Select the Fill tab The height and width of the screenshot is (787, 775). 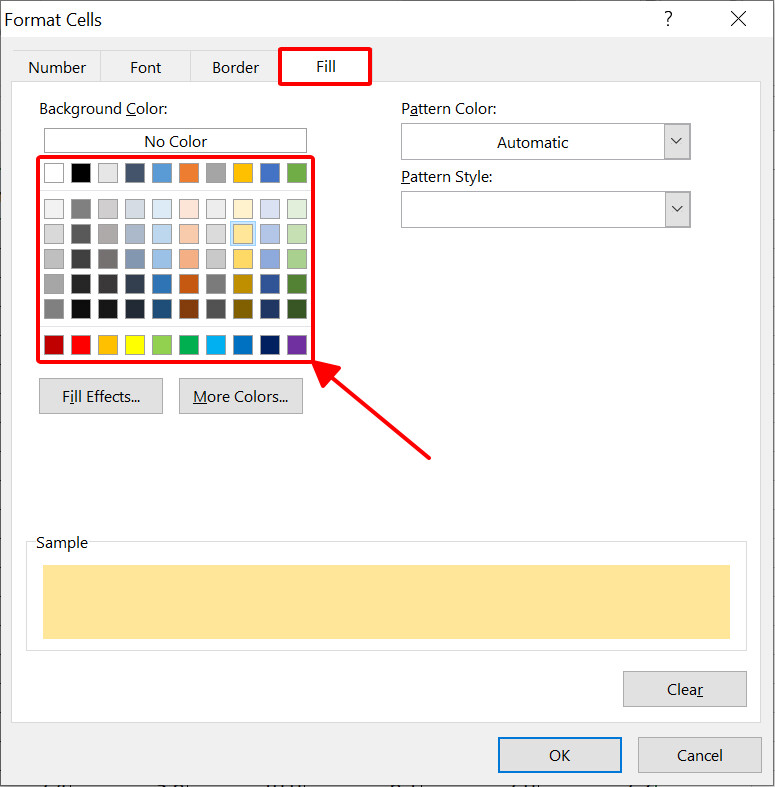click(325, 66)
